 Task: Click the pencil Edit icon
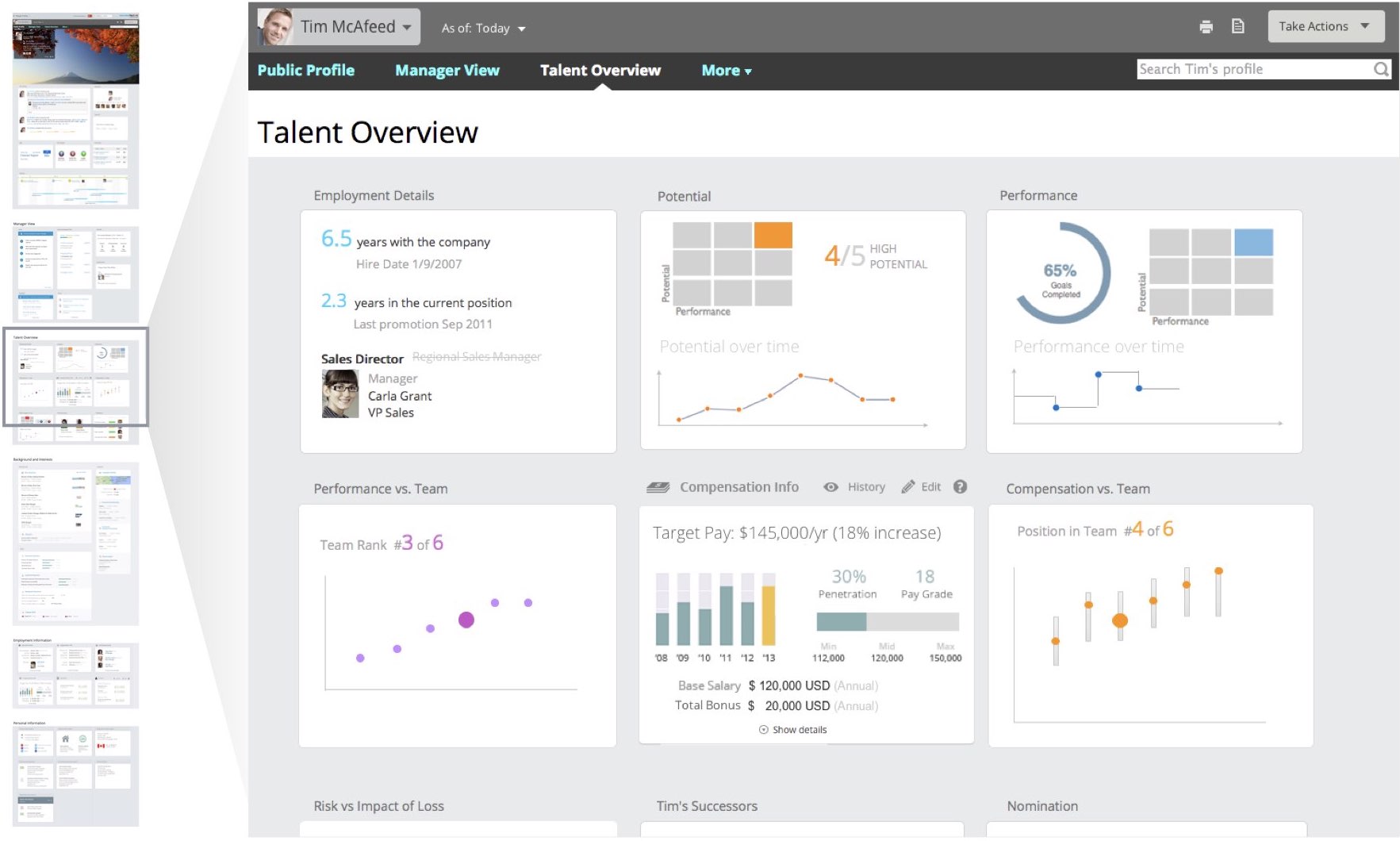click(x=908, y=487)
